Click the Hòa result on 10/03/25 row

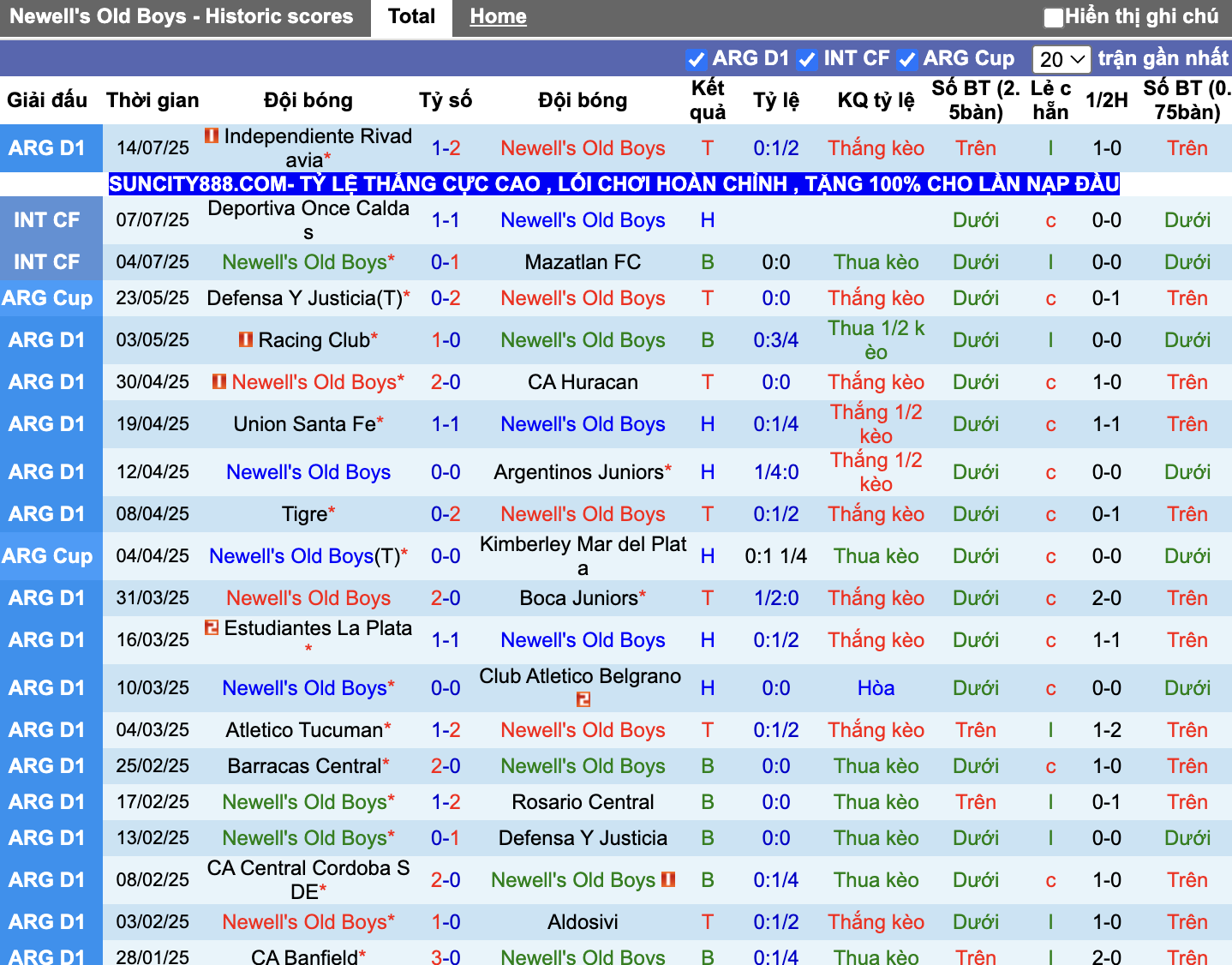(x=876, y=688)
